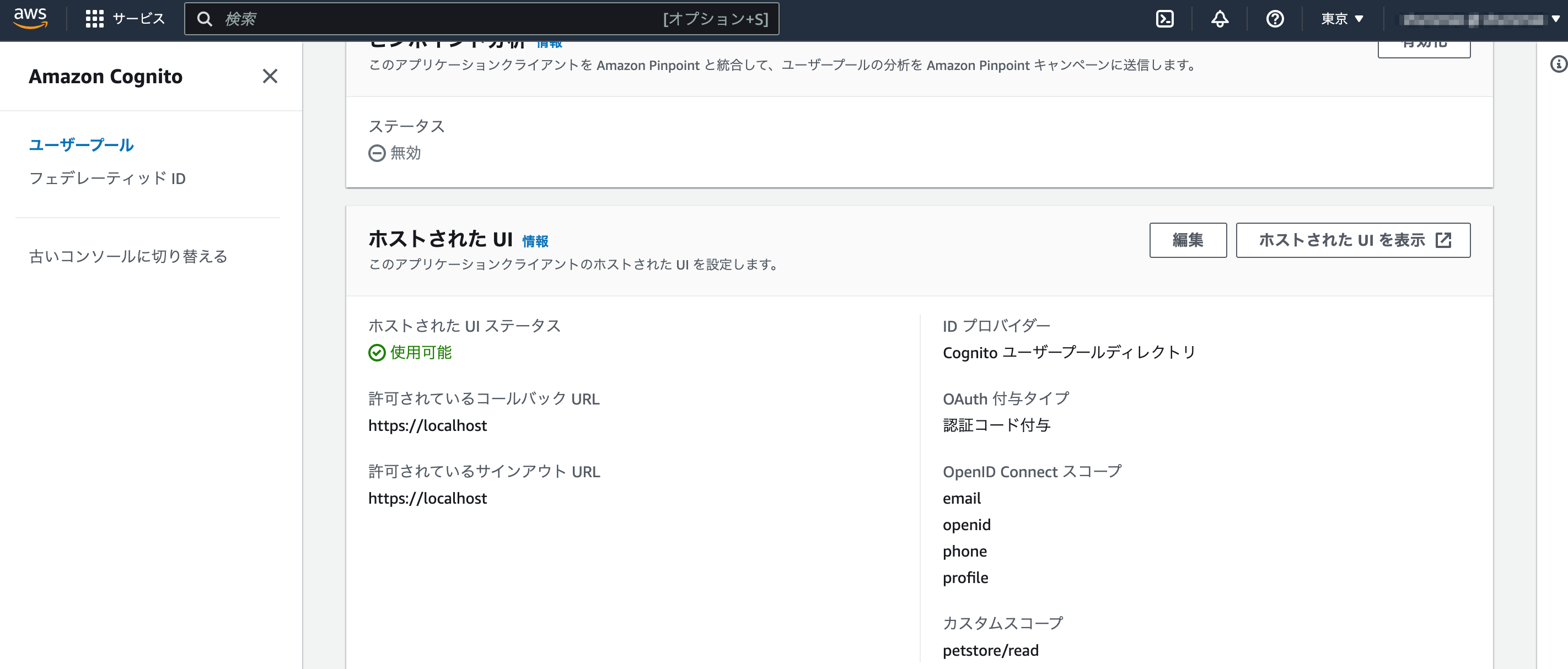The height and width of the screenshot is (669, 1568).
Task: Open the notifications bell
Action: (x=1219, y=19)
